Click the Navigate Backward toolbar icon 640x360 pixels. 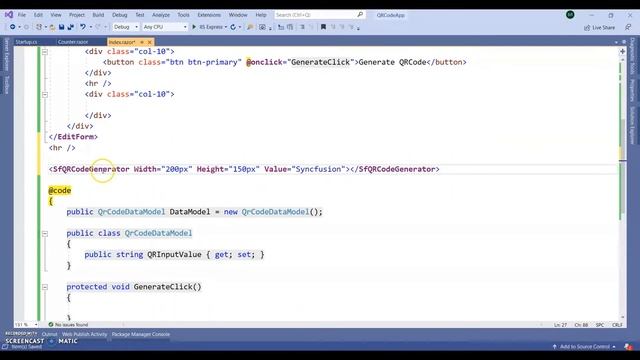tap(13, 27)
